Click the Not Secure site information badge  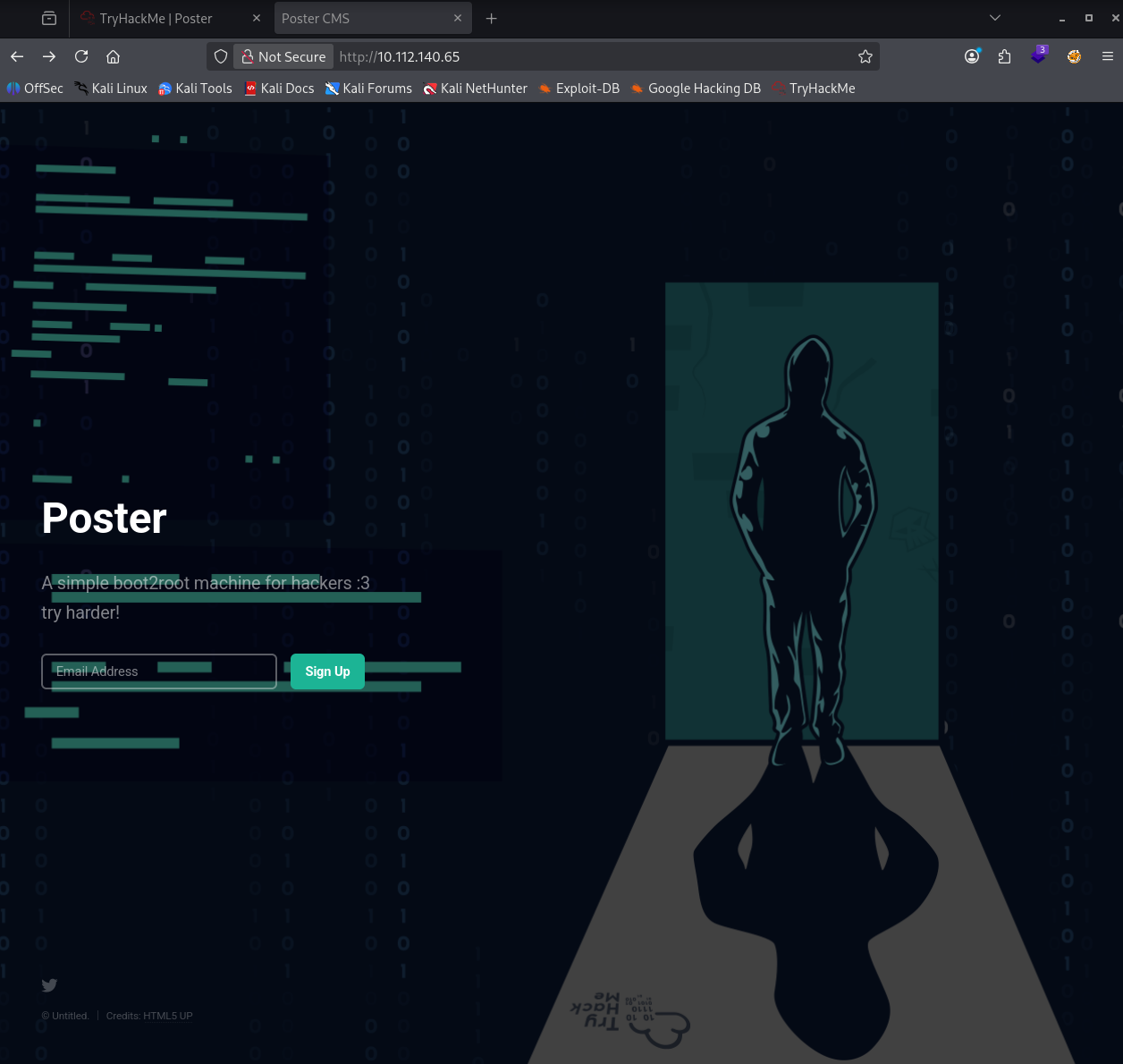point(283,56)
